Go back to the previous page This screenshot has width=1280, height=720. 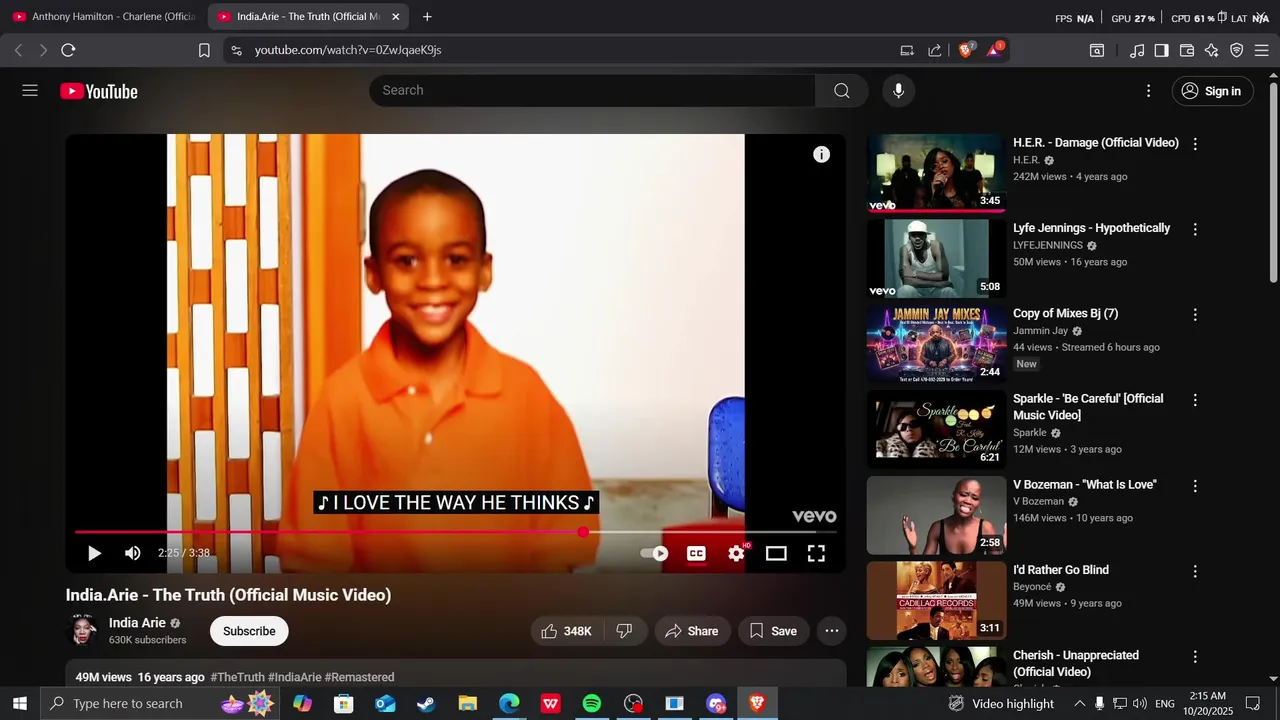tap(18, 50)
